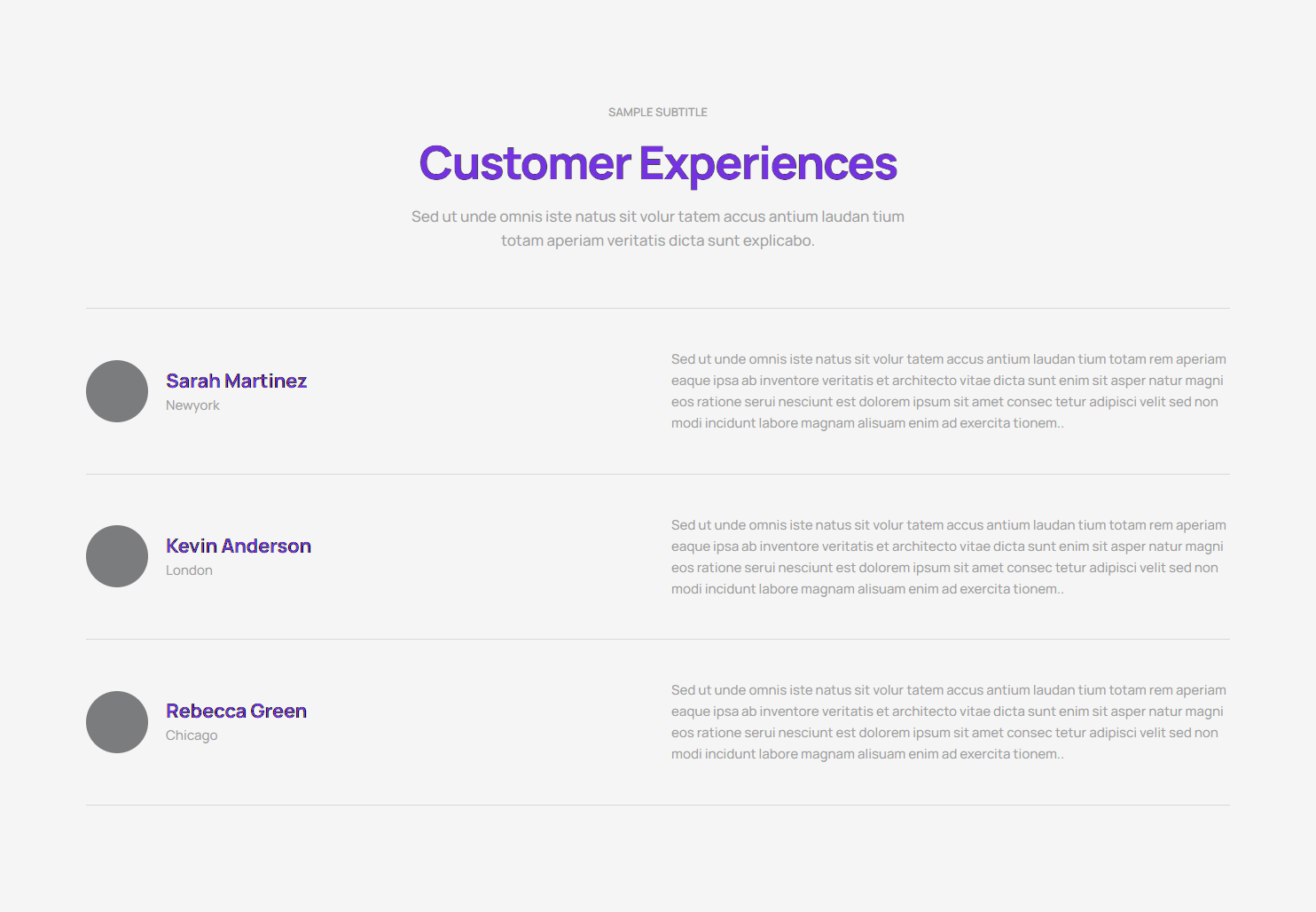Click the divider line below Rebecca Green

coord(658,805)
